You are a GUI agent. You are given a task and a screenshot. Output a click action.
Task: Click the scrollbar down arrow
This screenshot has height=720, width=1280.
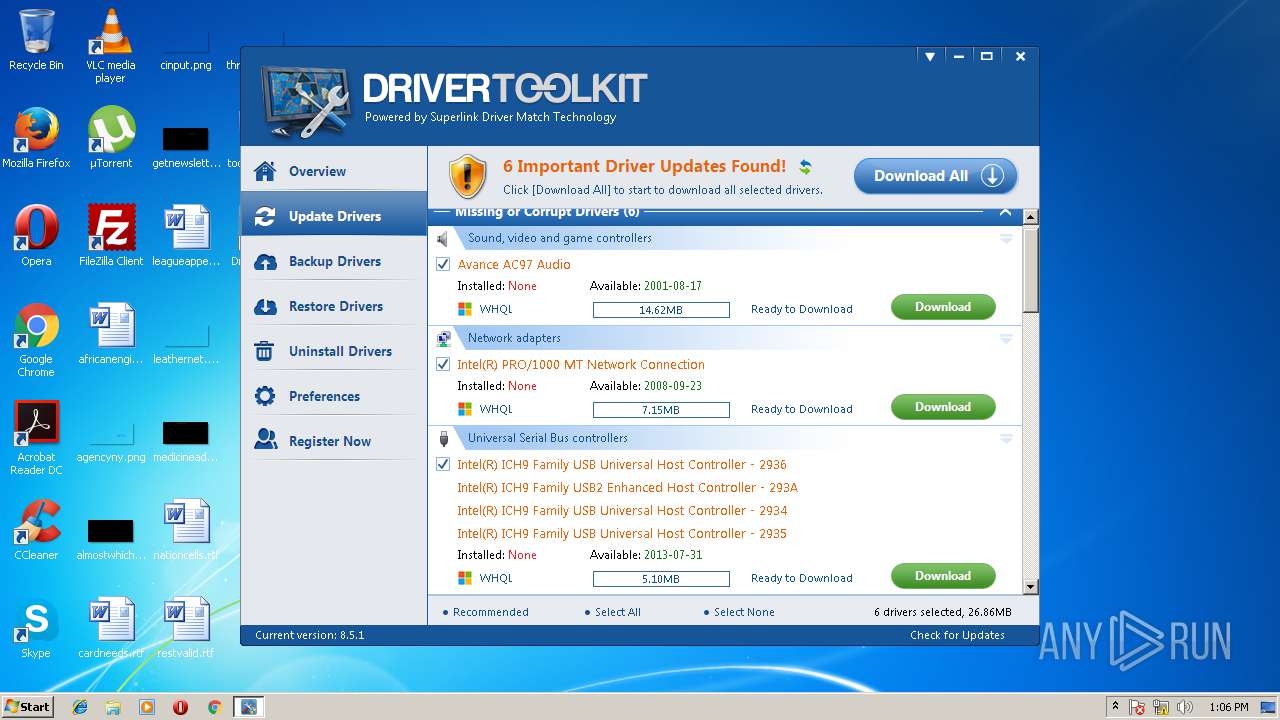click(1031, 587)
